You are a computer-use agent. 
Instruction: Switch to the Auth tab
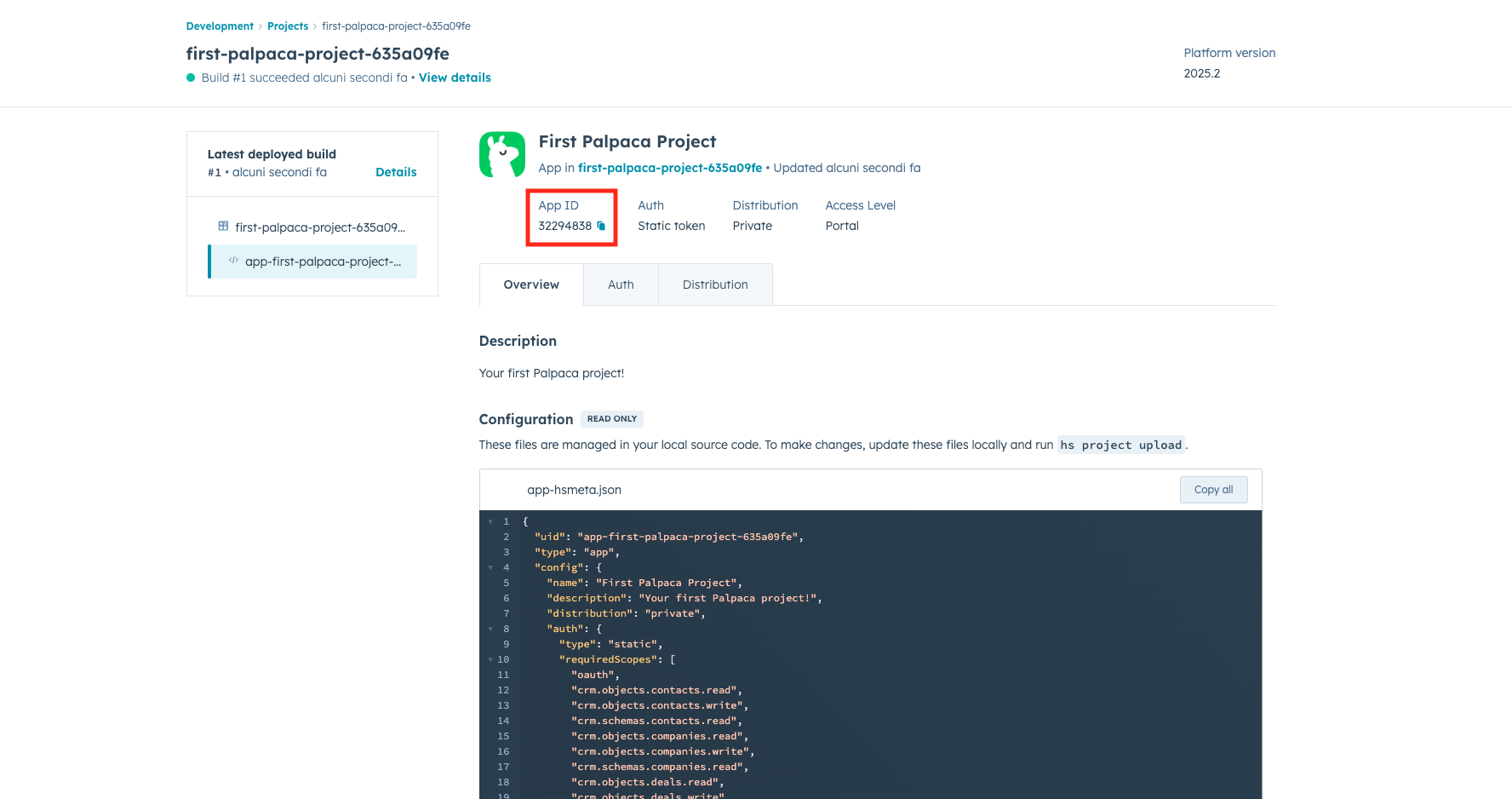[621, 284]
